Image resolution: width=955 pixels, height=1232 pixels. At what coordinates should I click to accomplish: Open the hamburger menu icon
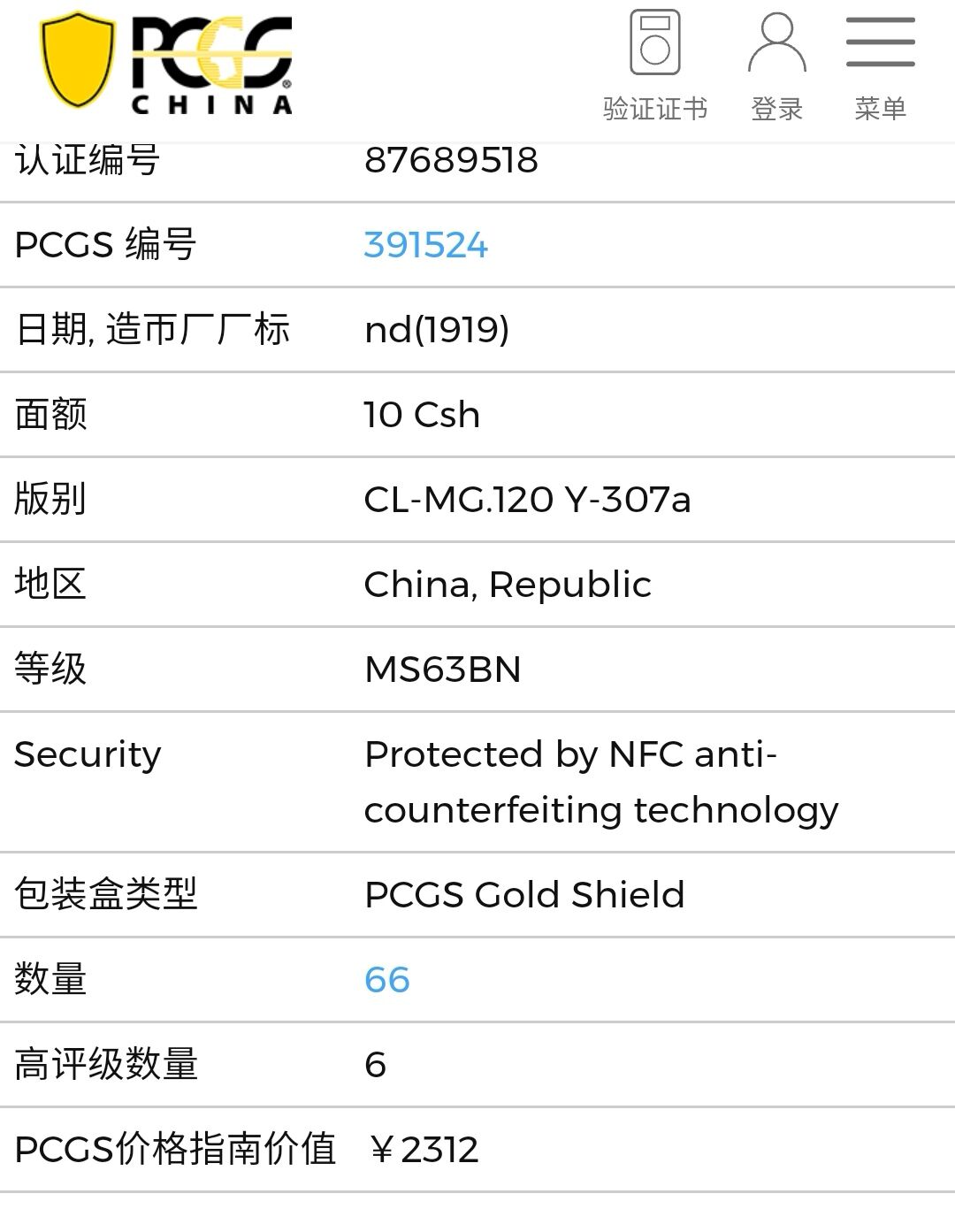click(880, 42)
